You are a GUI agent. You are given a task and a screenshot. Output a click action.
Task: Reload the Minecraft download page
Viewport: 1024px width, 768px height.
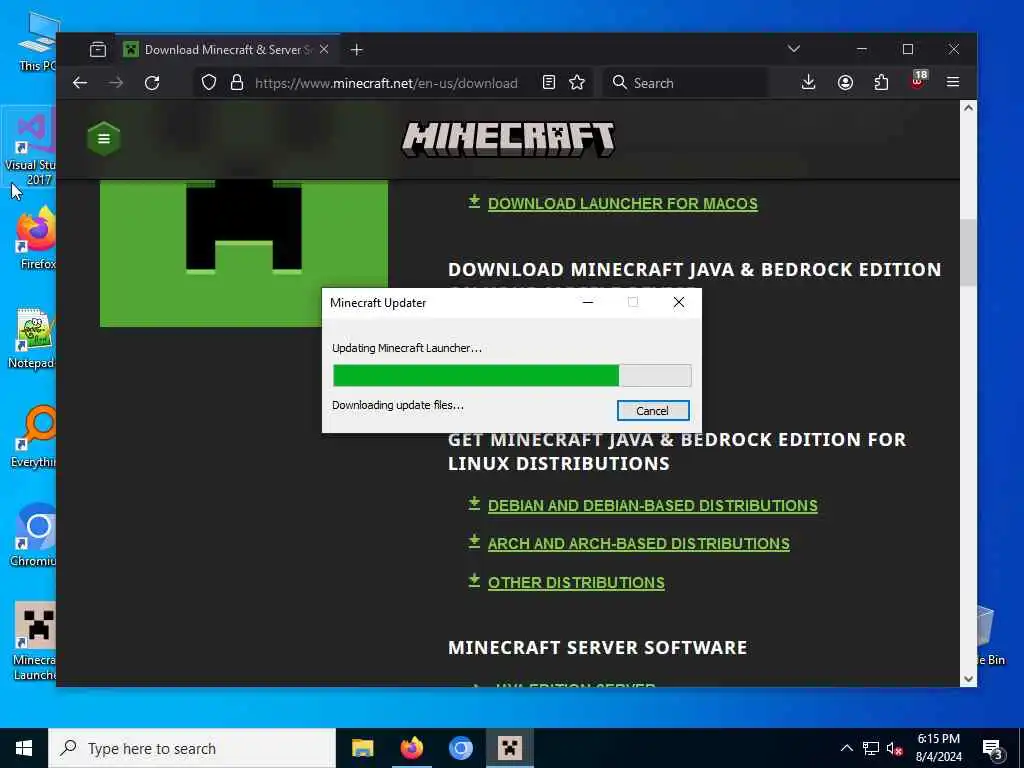pyautogui.click(x=152, y=83)
